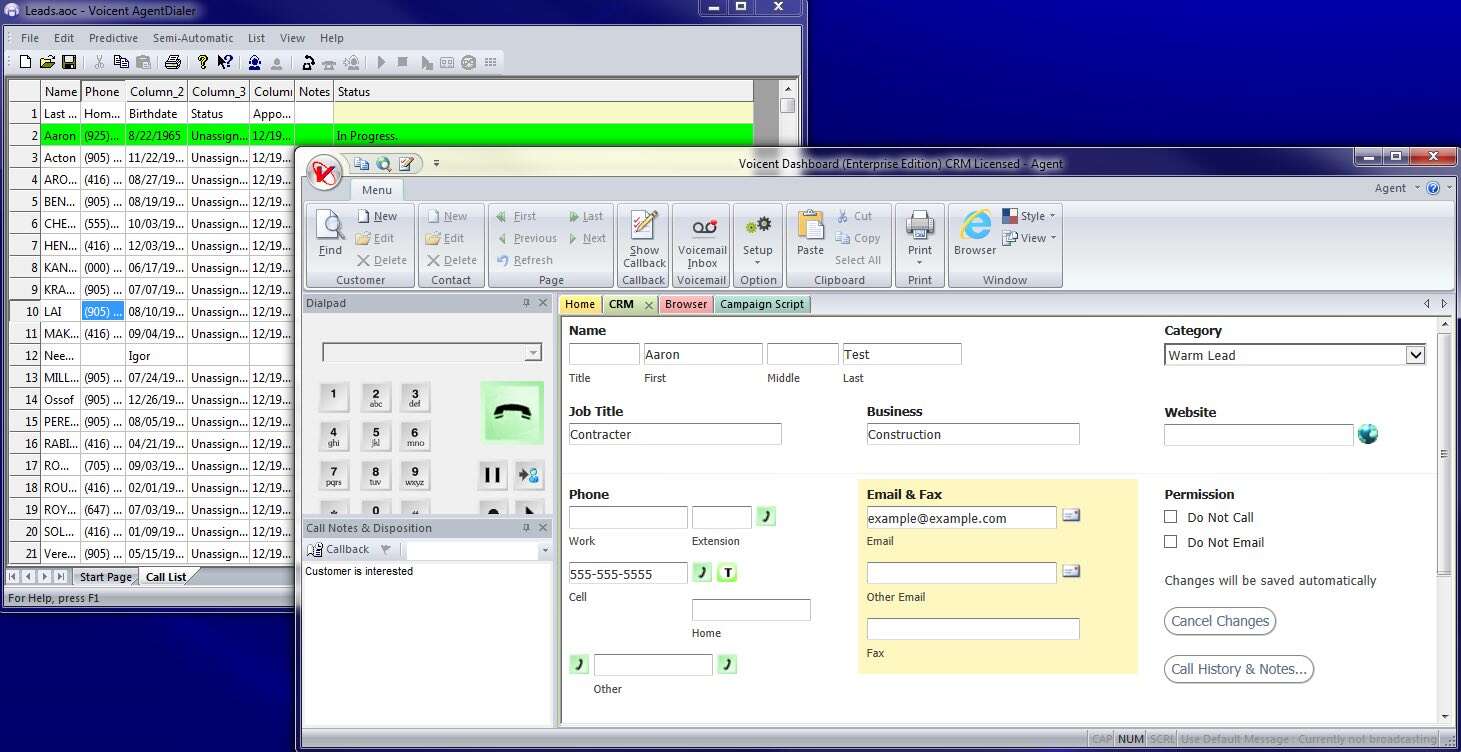Click the Dashboard form vertical scrollbar
The height and width of the screenshot is (752, 1461).
tap(1444, 455)
